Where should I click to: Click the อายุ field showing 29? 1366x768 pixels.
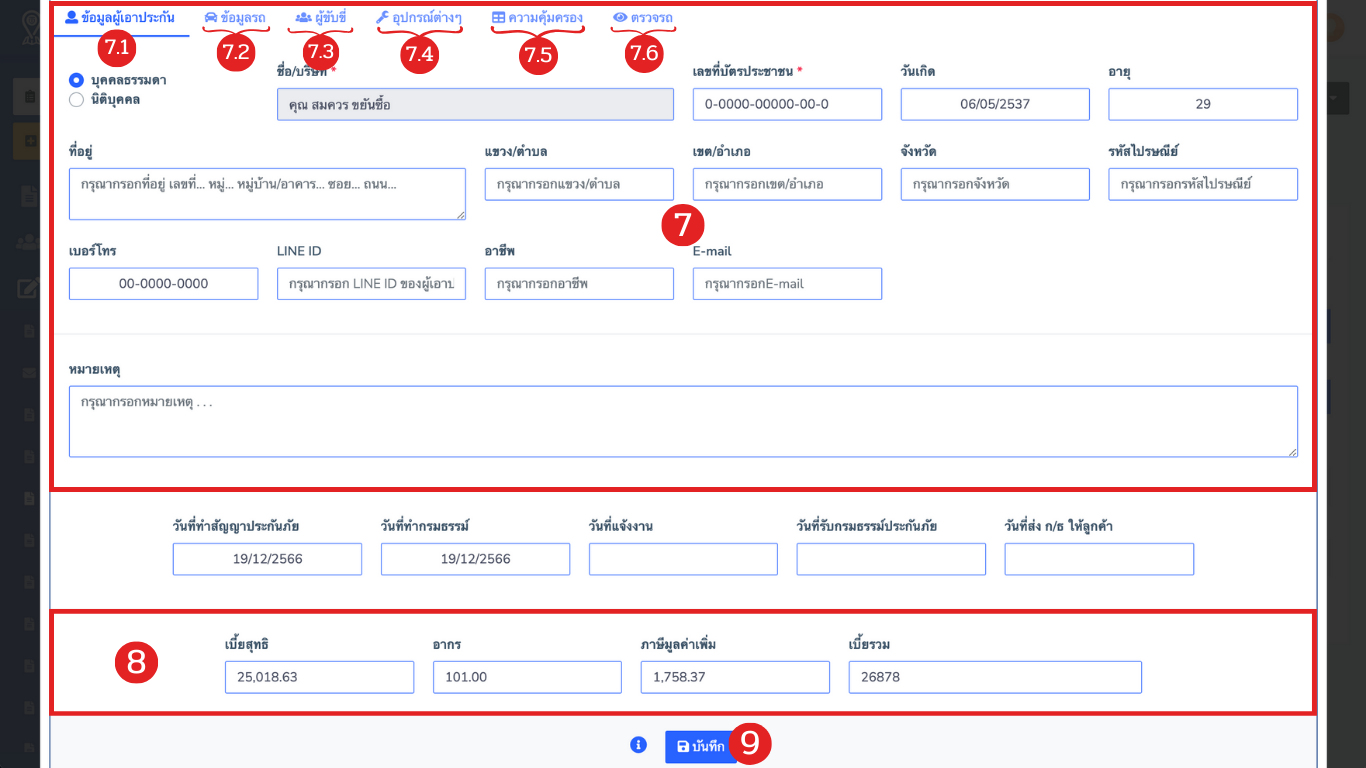1203,104
